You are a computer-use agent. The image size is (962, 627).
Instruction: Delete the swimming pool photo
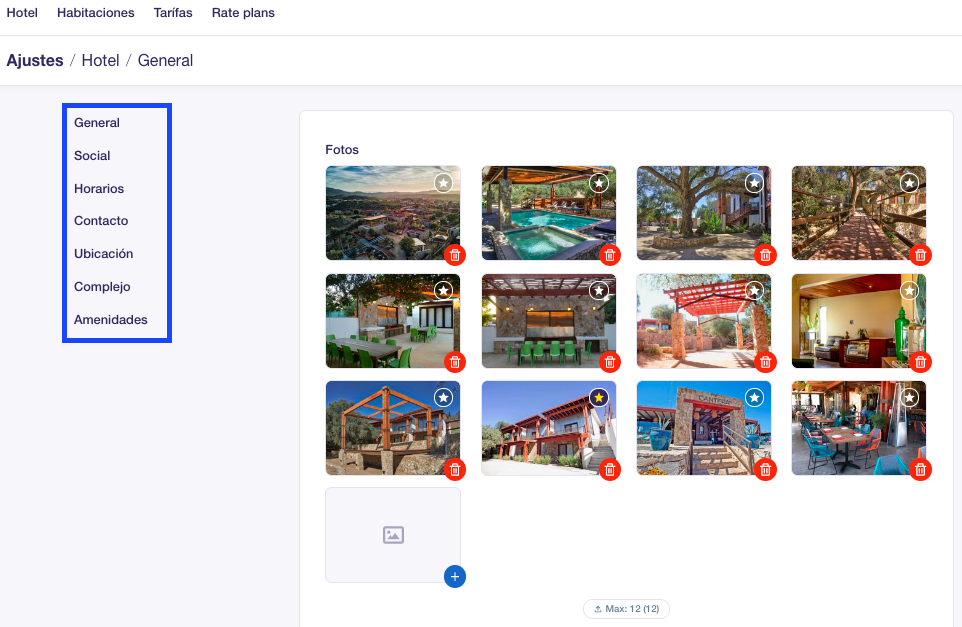click(610, 255)
